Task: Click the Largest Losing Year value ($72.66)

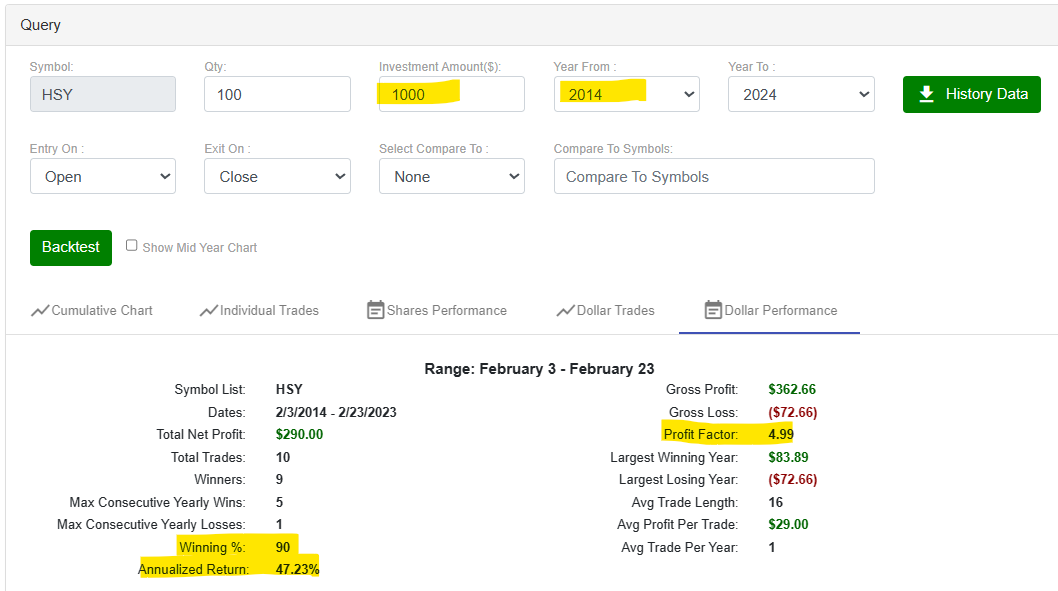Action: [x=793, y=480]
